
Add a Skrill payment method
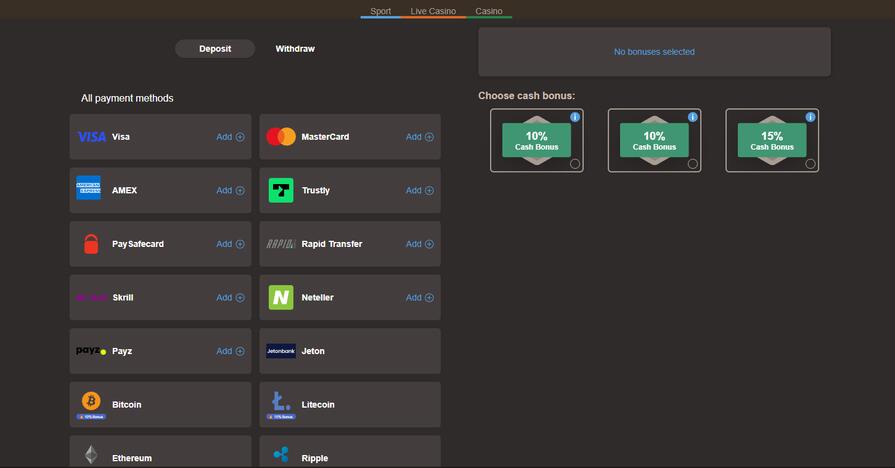[230, 297]
